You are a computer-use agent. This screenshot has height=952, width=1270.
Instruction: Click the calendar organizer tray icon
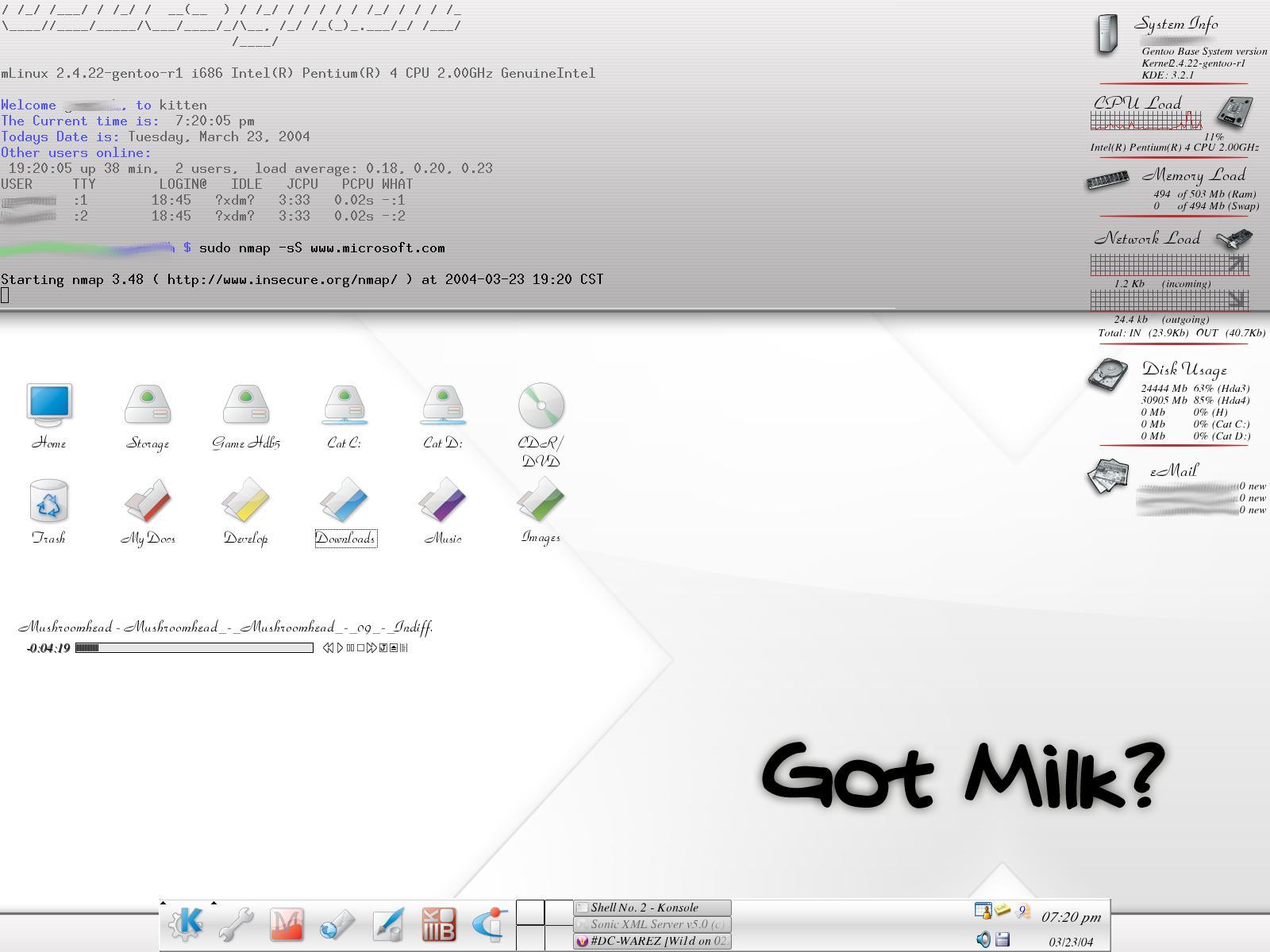click(983, 911)
